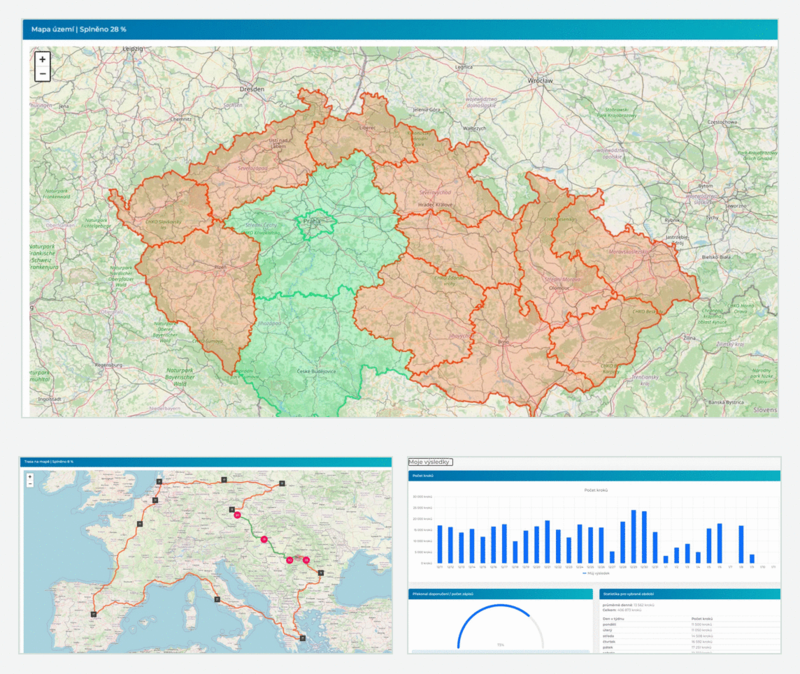
Task: Click the Dresden city label on the map
Action: click(x=252, y=89)
